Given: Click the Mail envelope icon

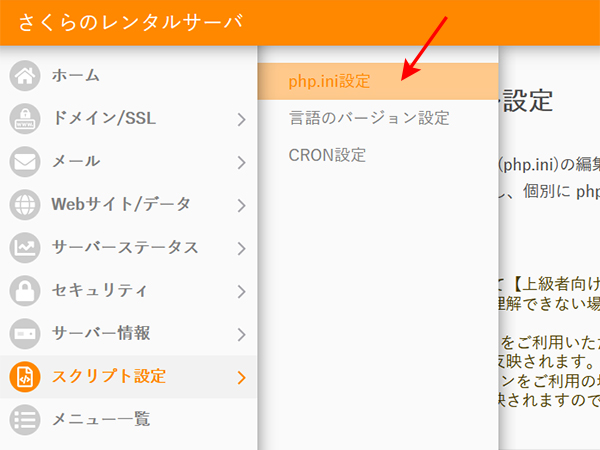Looking at the screenshot, I should click(x=25, y=161).
